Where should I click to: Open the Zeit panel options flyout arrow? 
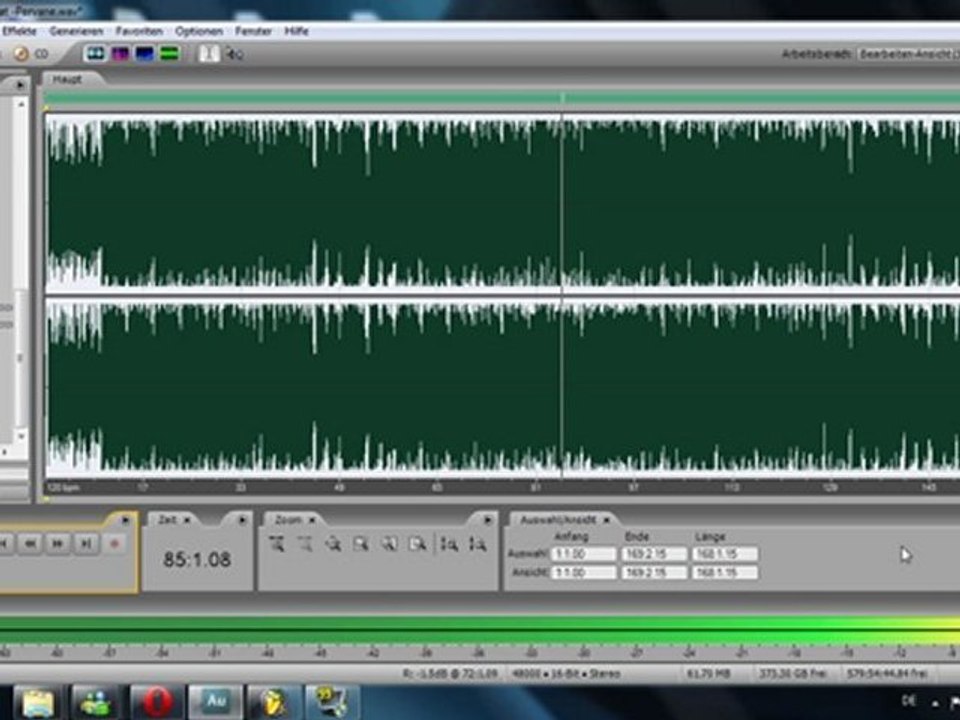pyautogui.click(x=241, y=519)
